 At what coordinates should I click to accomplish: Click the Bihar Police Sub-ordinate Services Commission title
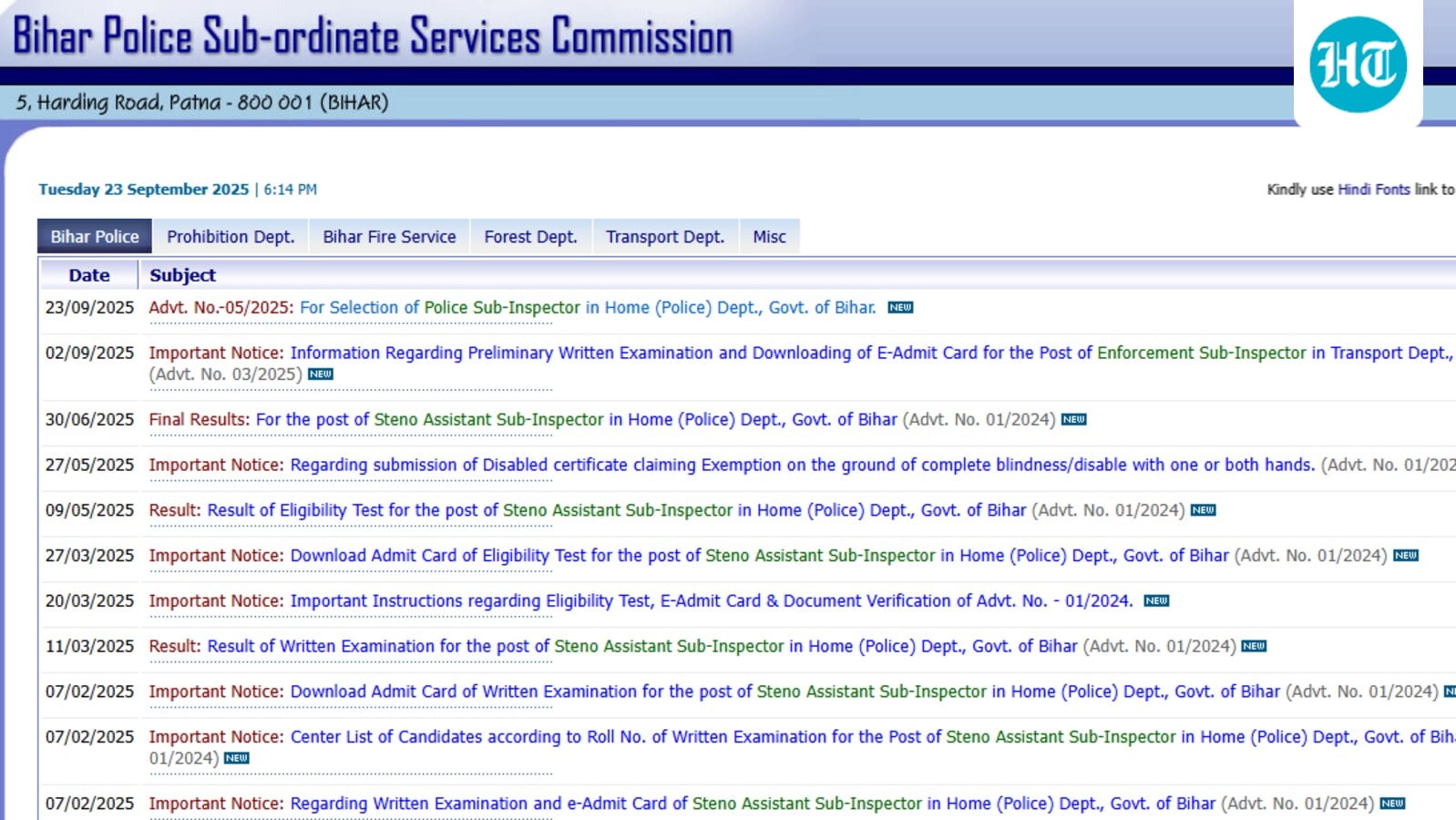(x=373, y=36)
